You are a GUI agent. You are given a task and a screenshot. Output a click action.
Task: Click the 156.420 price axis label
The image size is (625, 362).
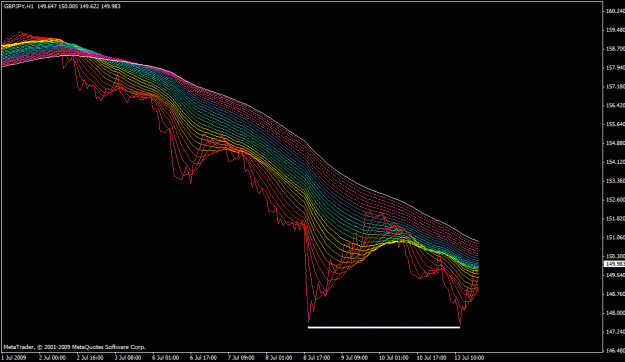point(615,105)
